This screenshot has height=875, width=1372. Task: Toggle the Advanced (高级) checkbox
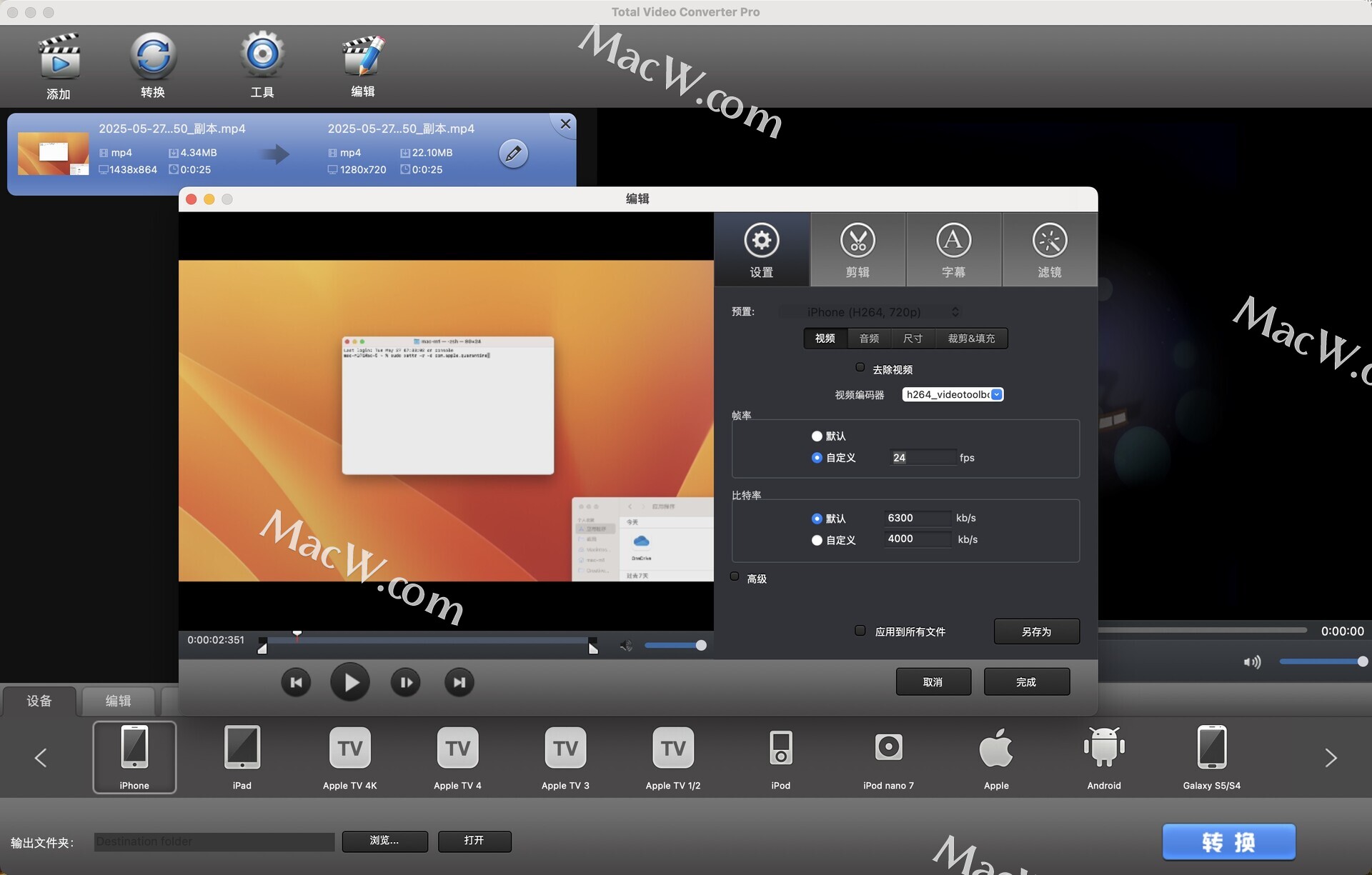(x=735, y=577)
